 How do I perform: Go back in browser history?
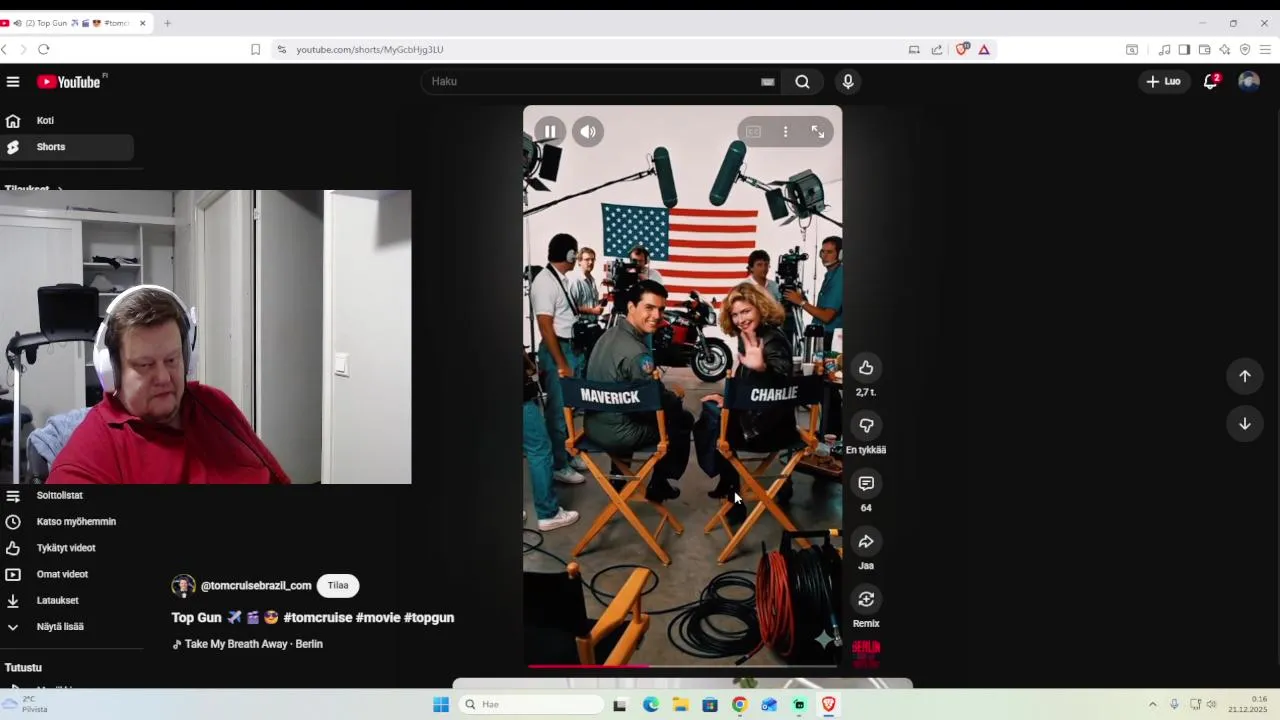tap(5, 49)
